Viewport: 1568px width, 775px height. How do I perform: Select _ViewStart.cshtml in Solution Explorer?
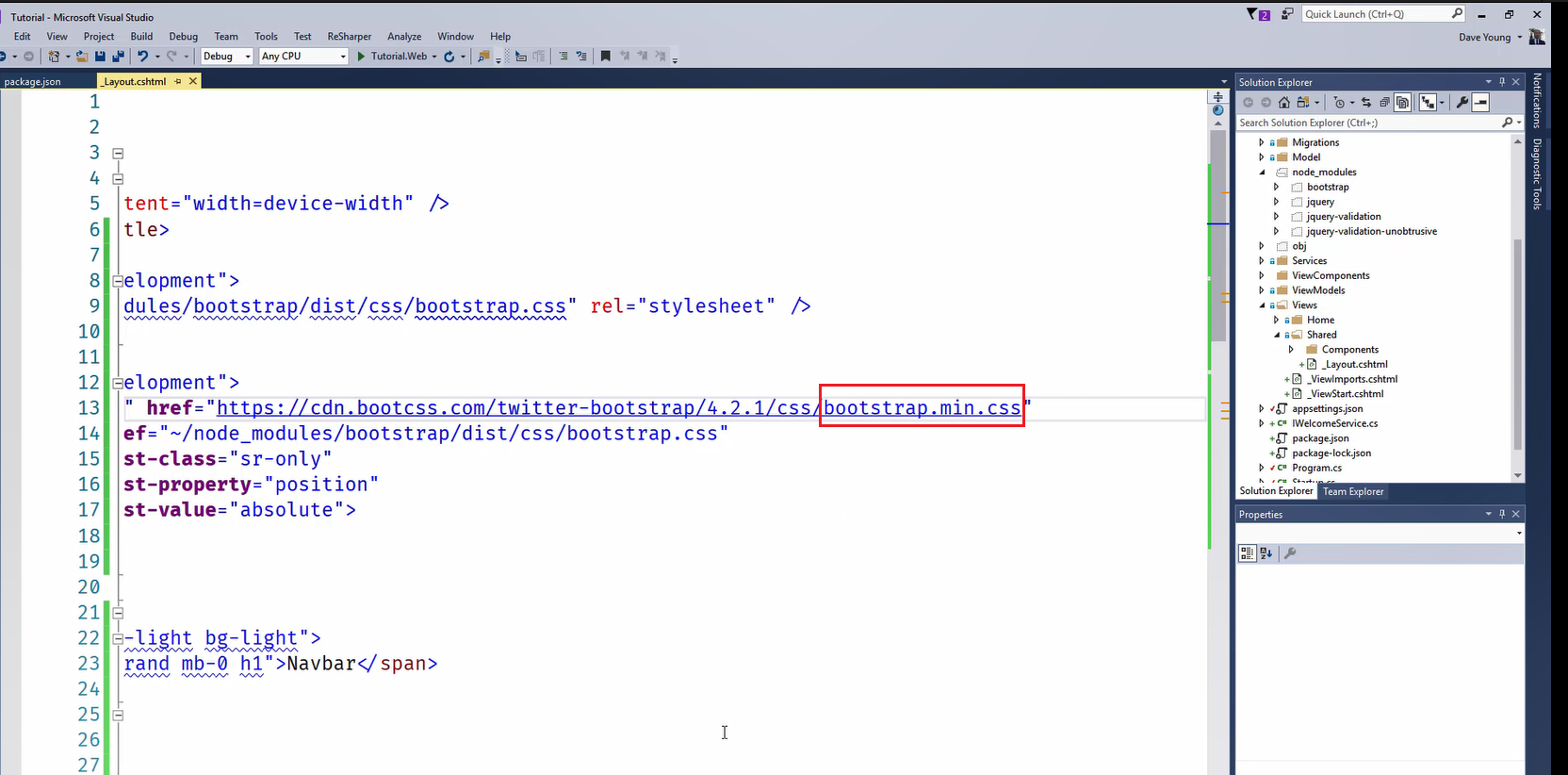[1347, 393]
